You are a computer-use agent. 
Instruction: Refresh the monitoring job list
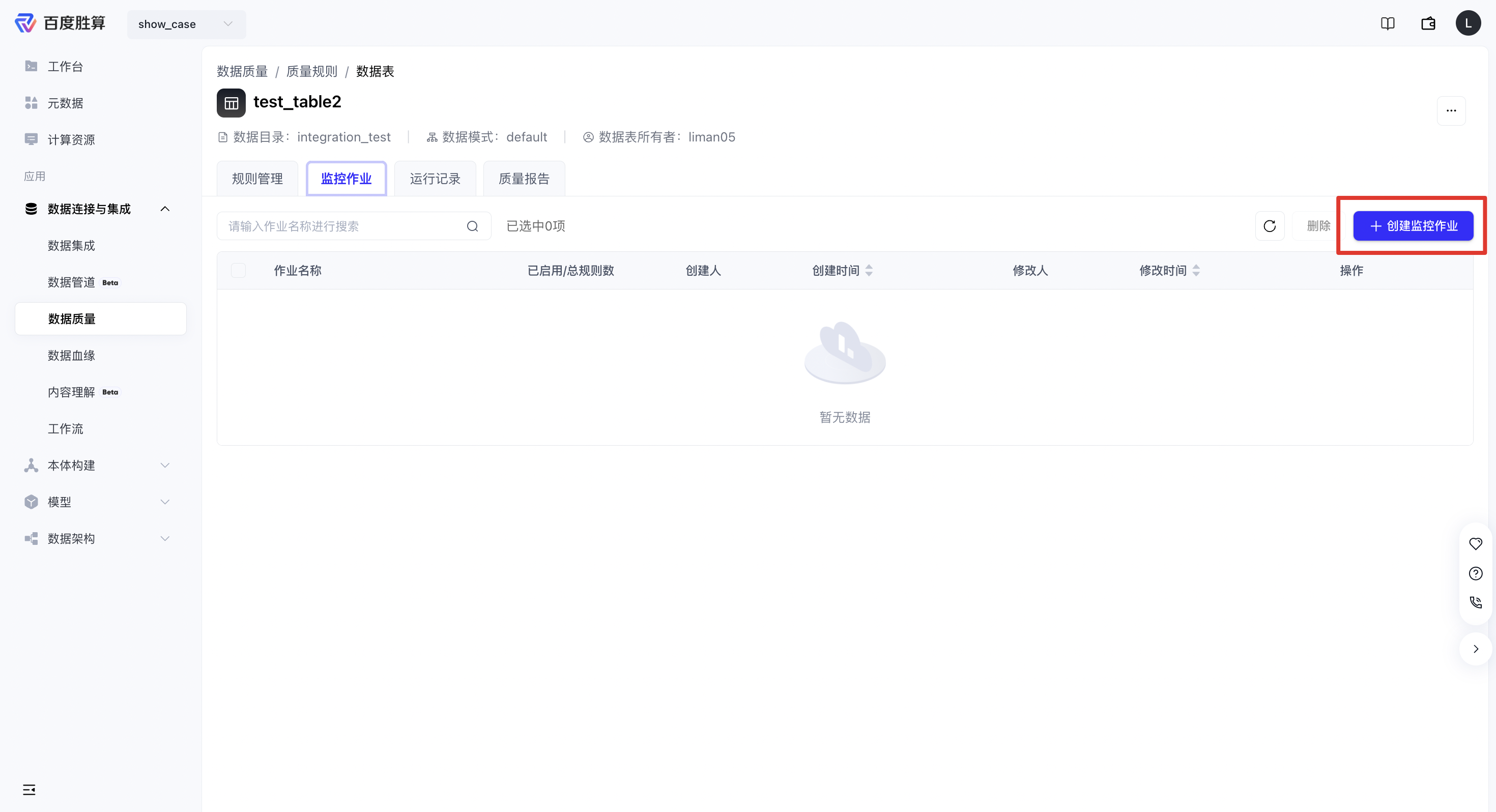[x=1270, y=226]
